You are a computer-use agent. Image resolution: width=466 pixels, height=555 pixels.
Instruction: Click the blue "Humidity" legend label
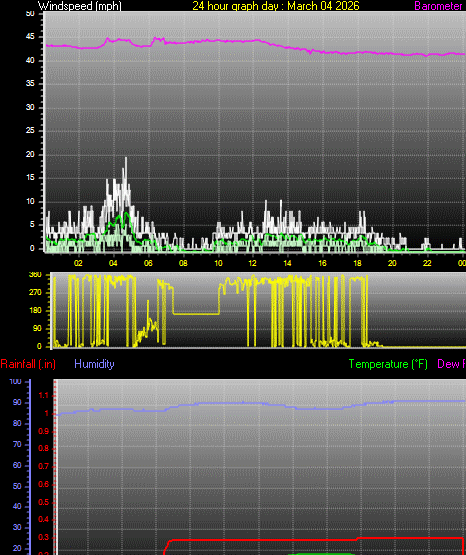point(94,364)
